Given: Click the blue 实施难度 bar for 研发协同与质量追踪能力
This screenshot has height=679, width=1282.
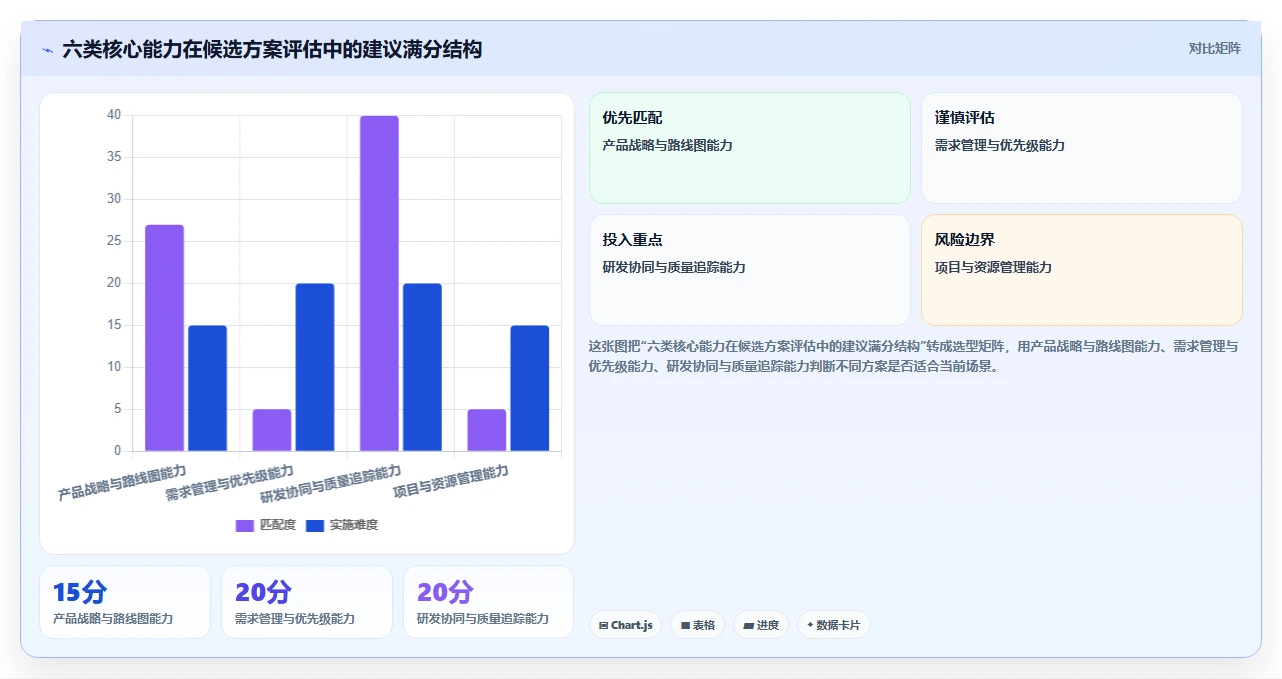Looking at the screenshot, I should (x=422, y=367).
